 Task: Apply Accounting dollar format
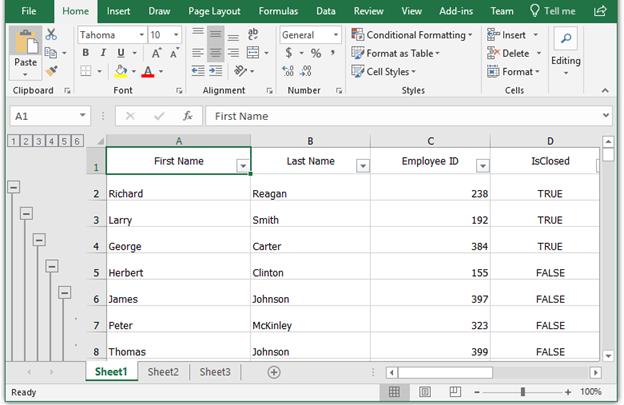click(x=289, y=53)
